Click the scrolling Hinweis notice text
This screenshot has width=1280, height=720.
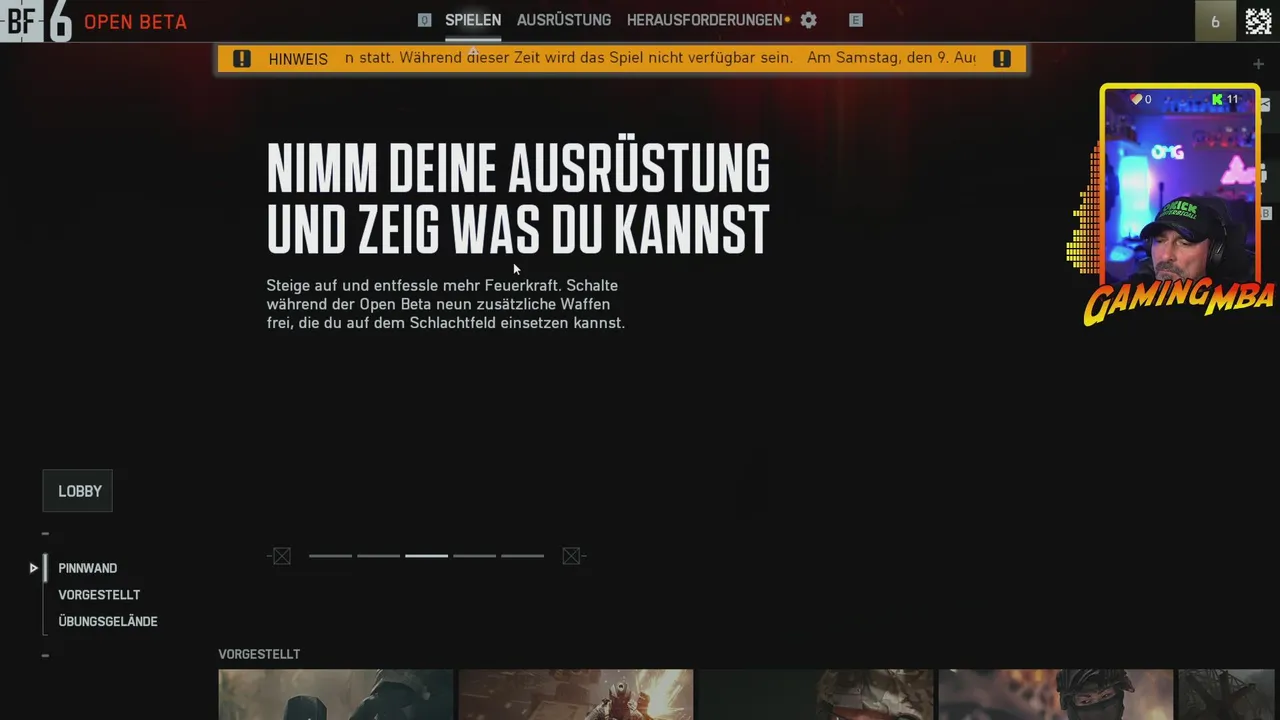coord(660,58)
